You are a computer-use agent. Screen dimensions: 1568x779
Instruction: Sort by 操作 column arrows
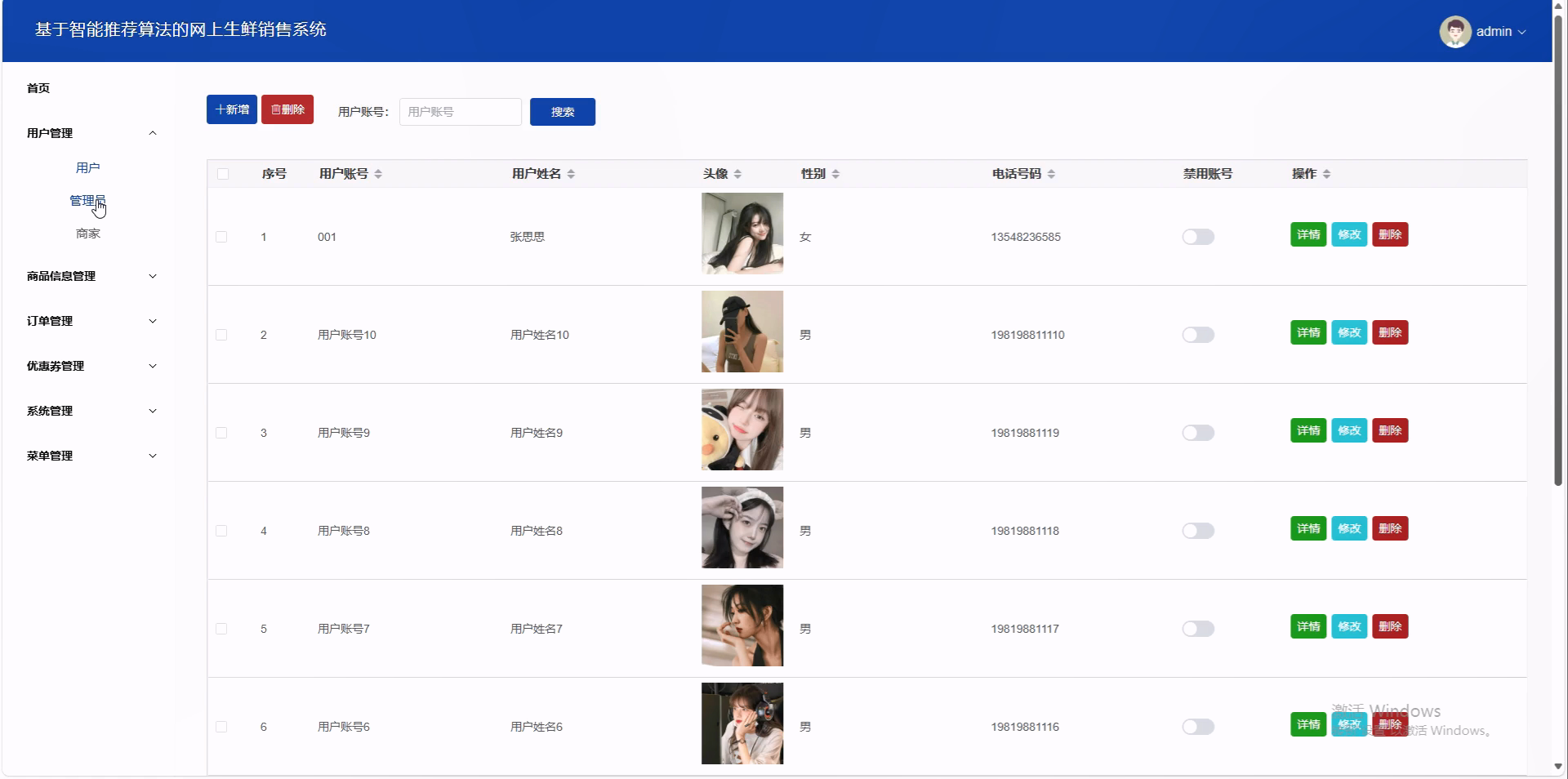pyautogui.click(x=1326, y=174)
